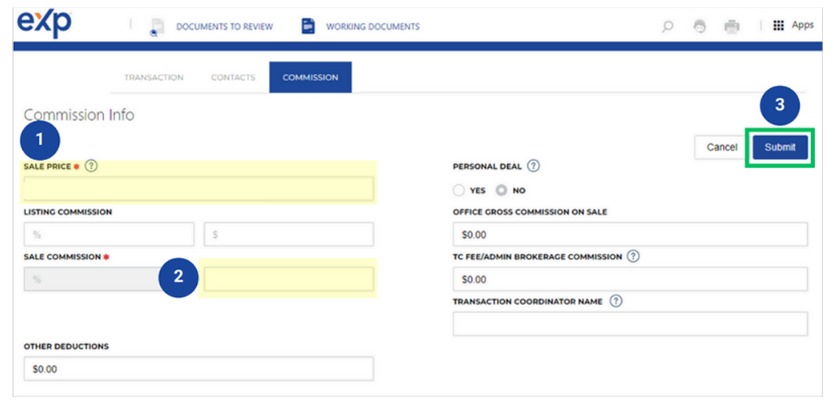
Task: Click Transaction Coordinator Name help icon
Action: pos(616,301)
